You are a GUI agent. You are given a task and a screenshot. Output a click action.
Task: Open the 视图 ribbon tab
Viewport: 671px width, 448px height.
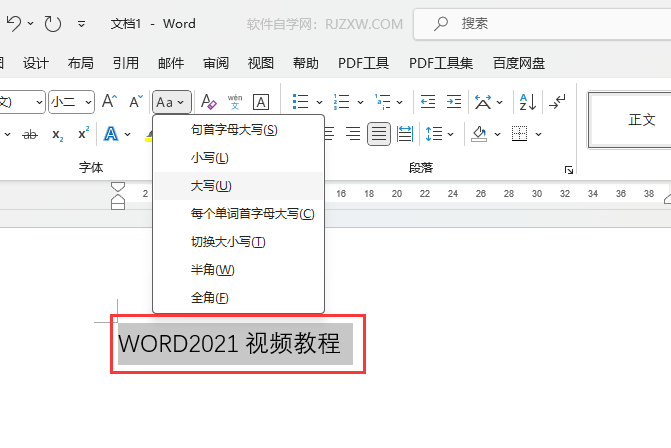[x=261, y=63]
